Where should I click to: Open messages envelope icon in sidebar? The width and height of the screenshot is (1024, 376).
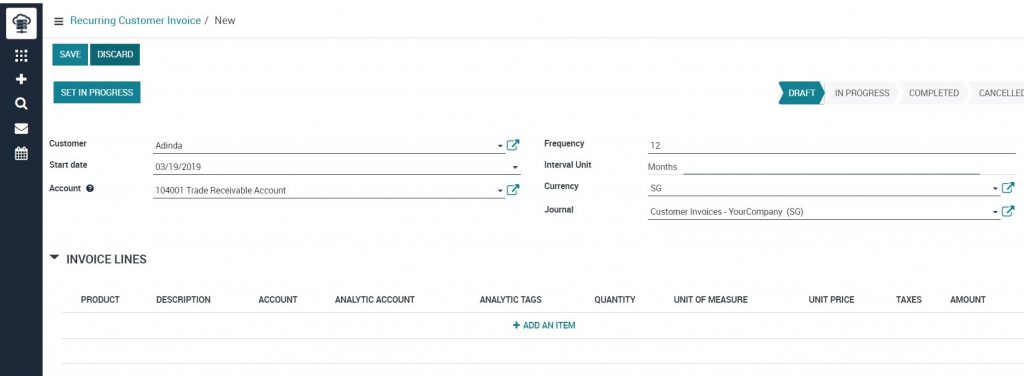pos(21,129)
